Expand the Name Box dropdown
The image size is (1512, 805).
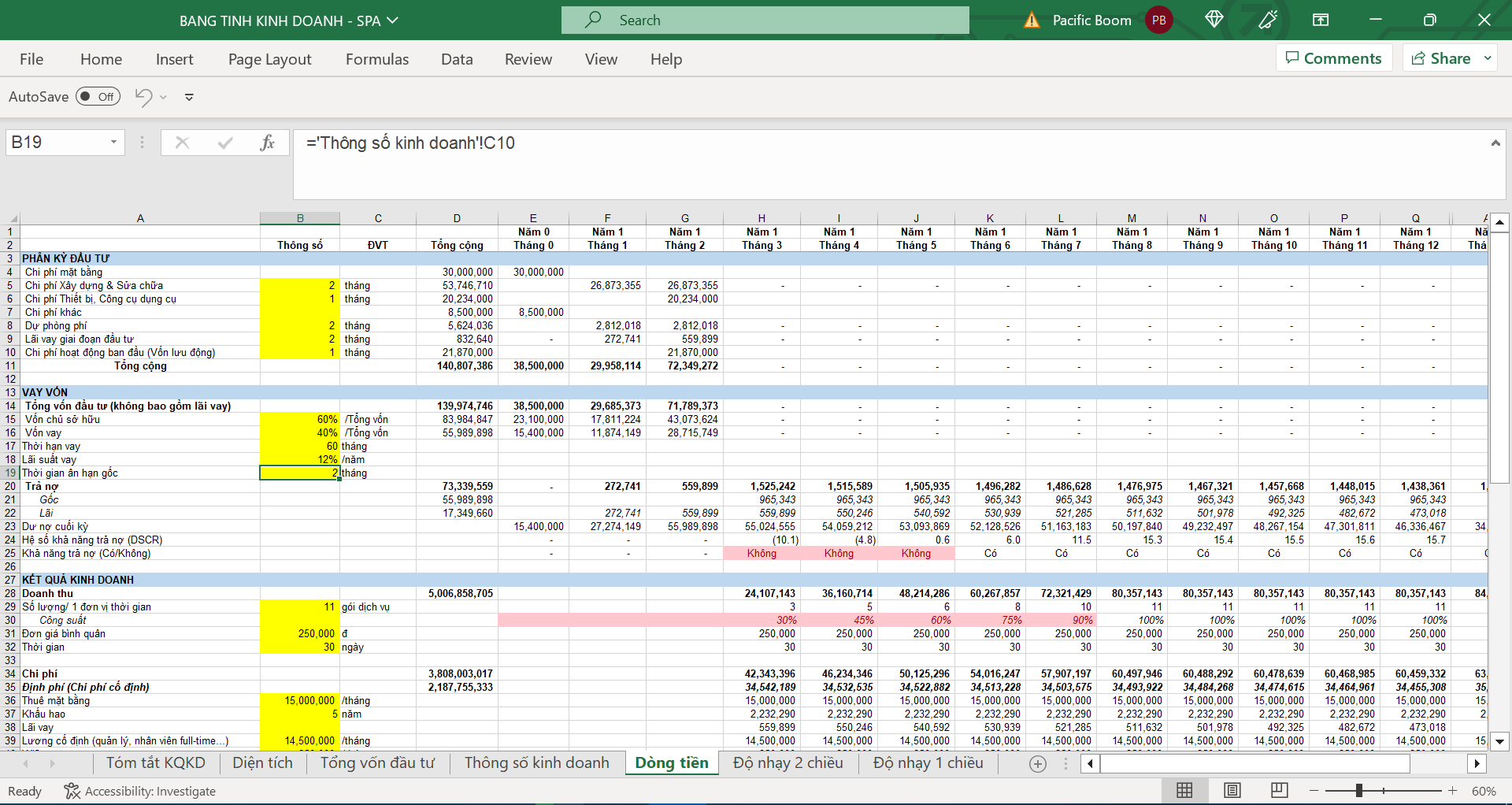113,143
